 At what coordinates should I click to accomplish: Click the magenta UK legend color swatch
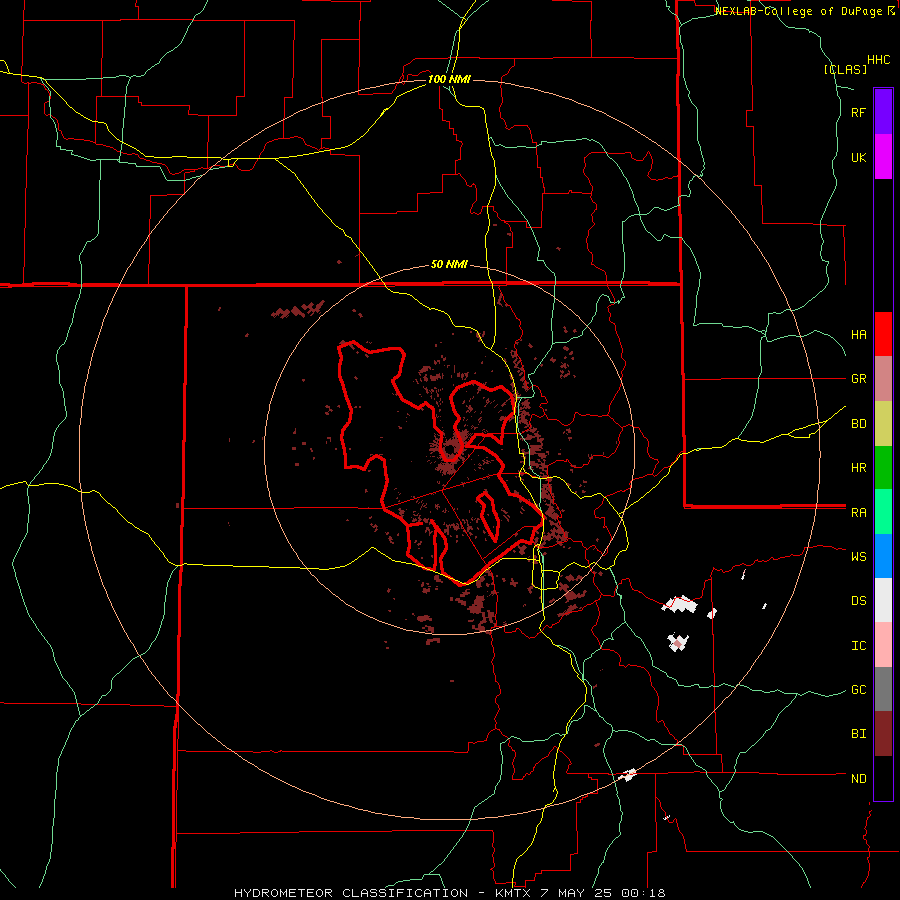pyautogui.click(x=883, y=157)
